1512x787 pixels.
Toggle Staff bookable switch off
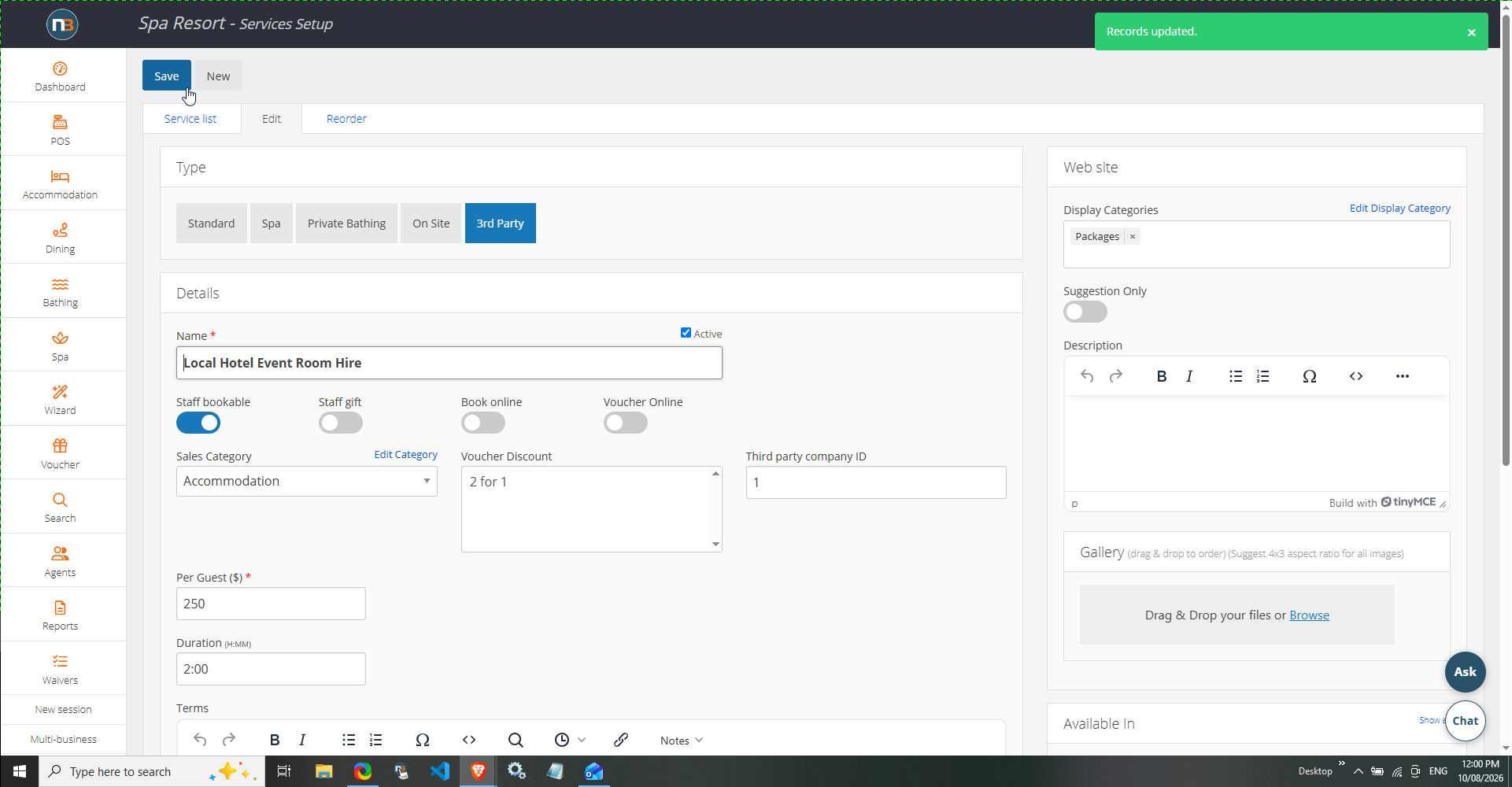coord(198,423)
